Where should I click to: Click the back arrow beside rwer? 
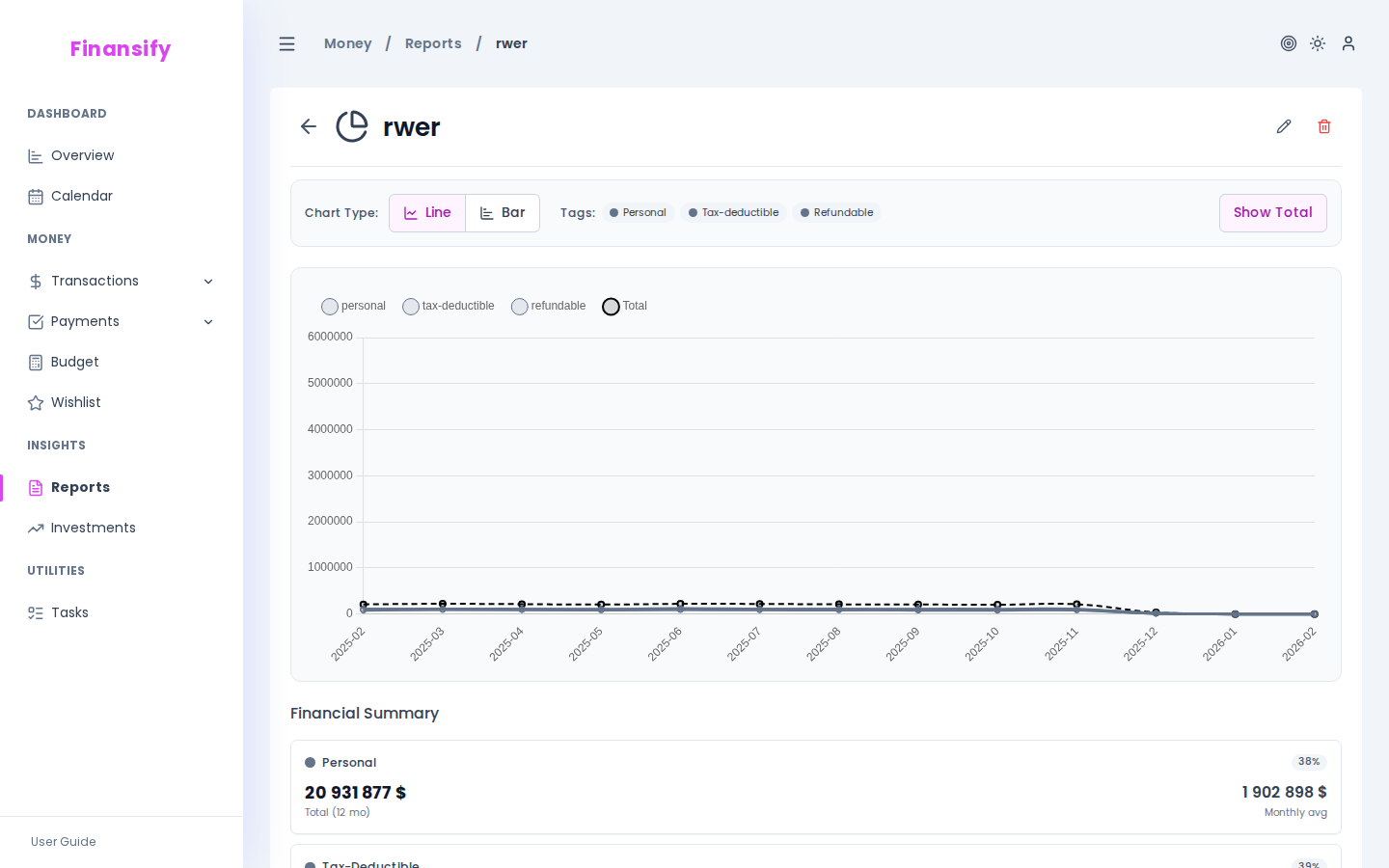[x=309, y=126]
